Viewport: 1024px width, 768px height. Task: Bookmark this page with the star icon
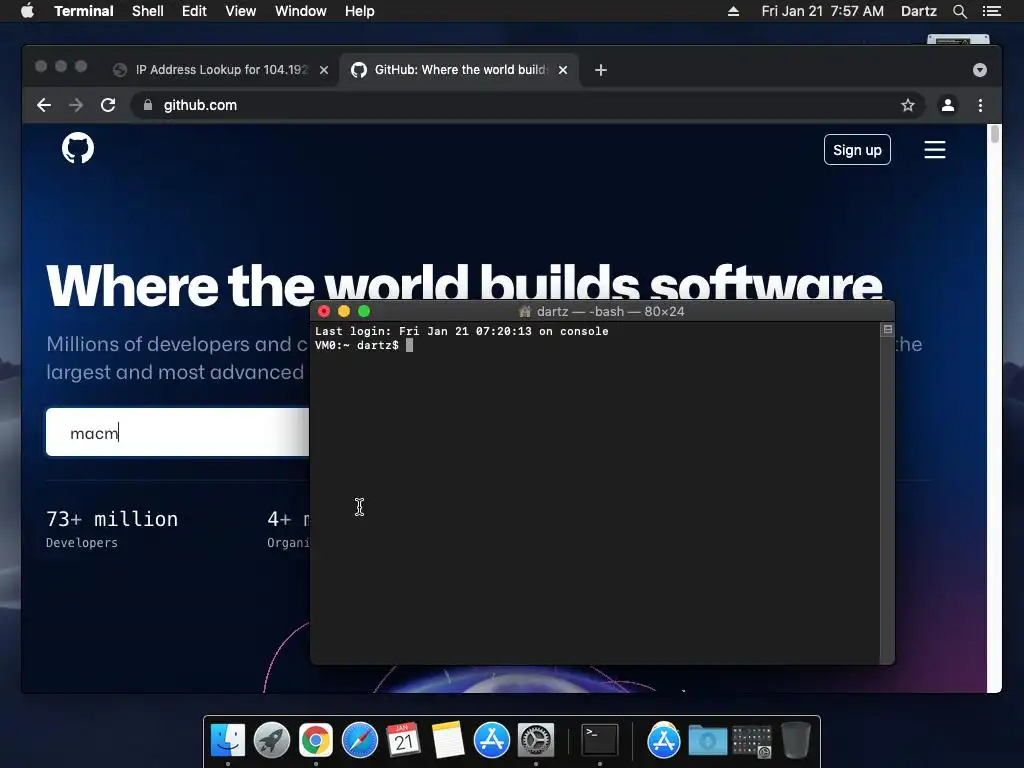(908, 105)
